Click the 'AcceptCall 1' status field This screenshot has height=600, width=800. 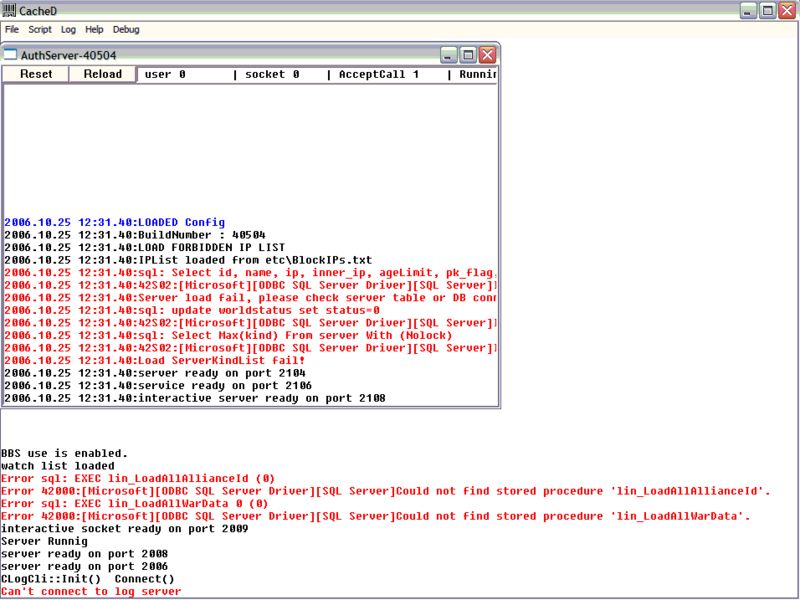click(x=379, y=75)
